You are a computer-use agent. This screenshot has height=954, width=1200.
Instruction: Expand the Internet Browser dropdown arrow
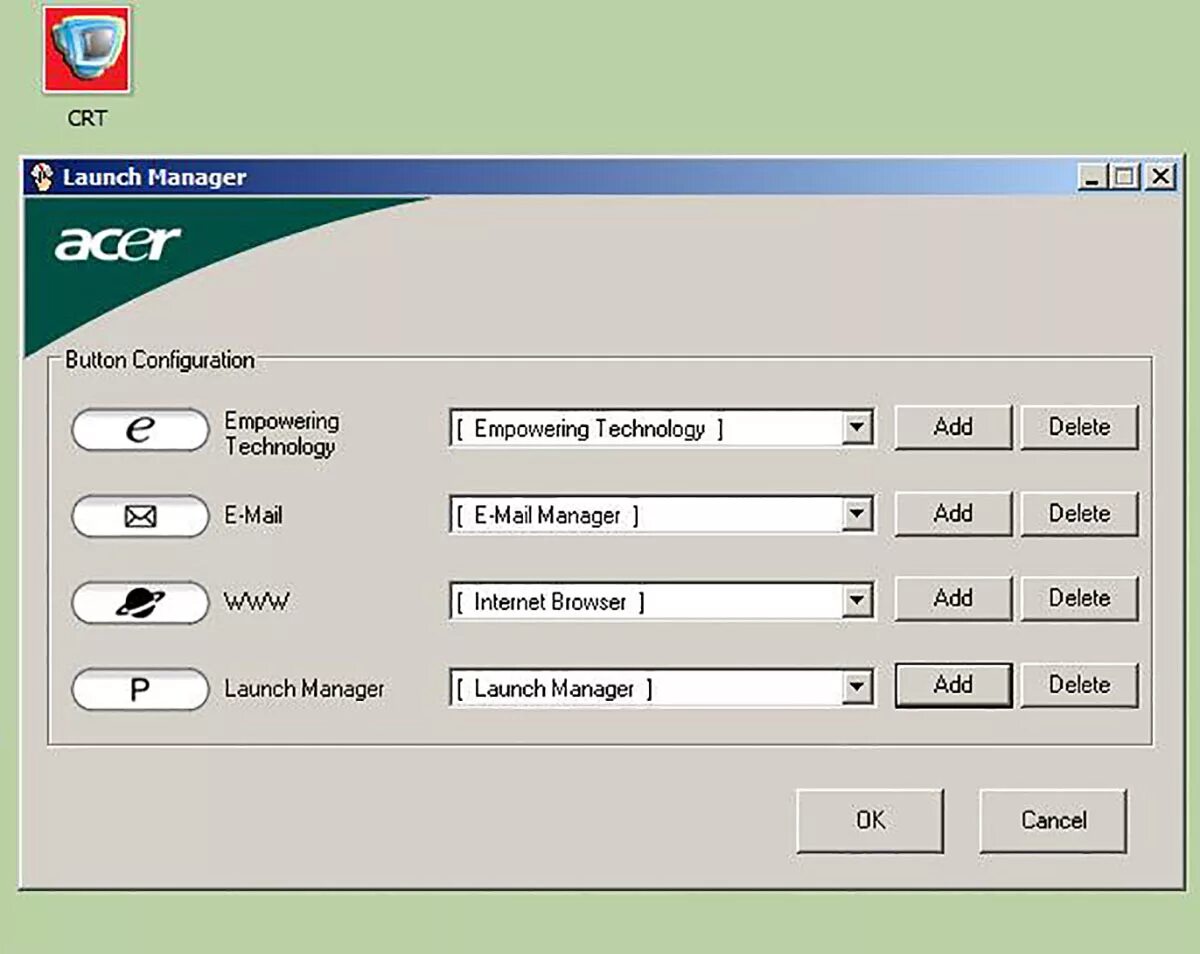(x=856, y=602)
